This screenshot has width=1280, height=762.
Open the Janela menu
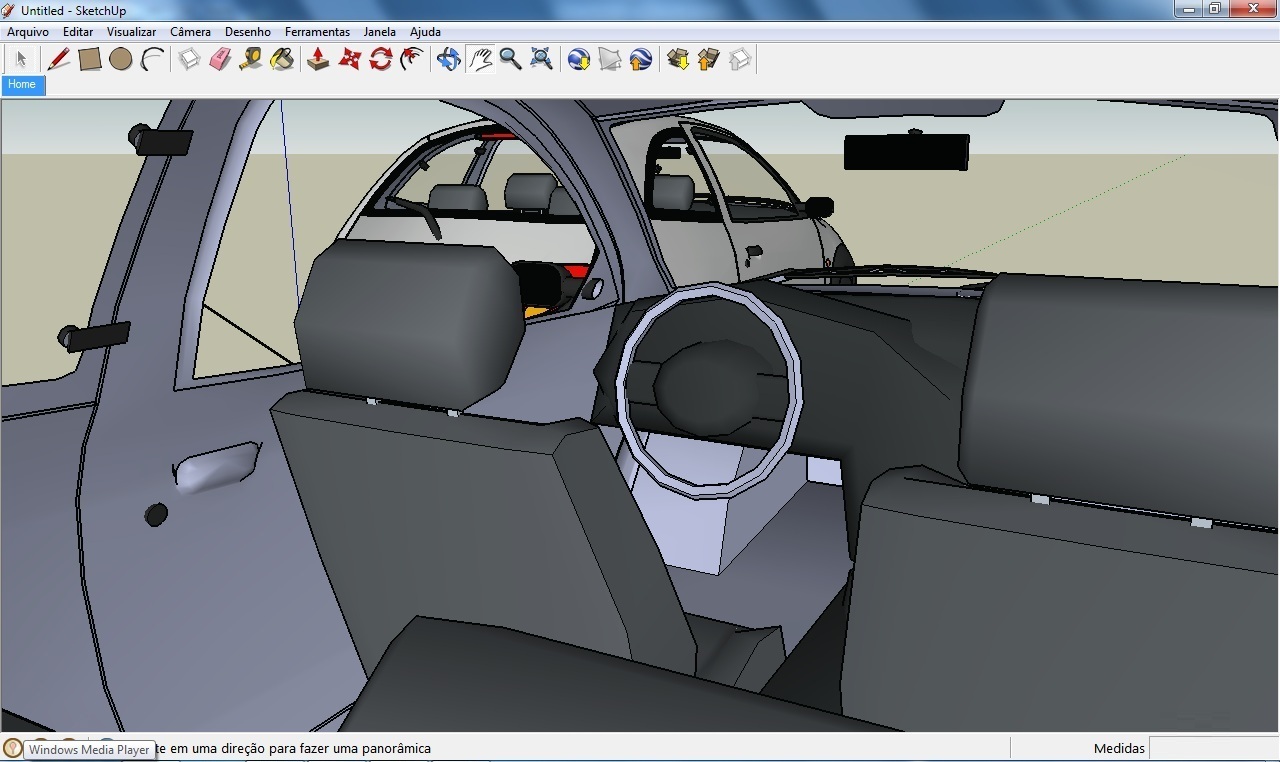[x=379, y=31]
